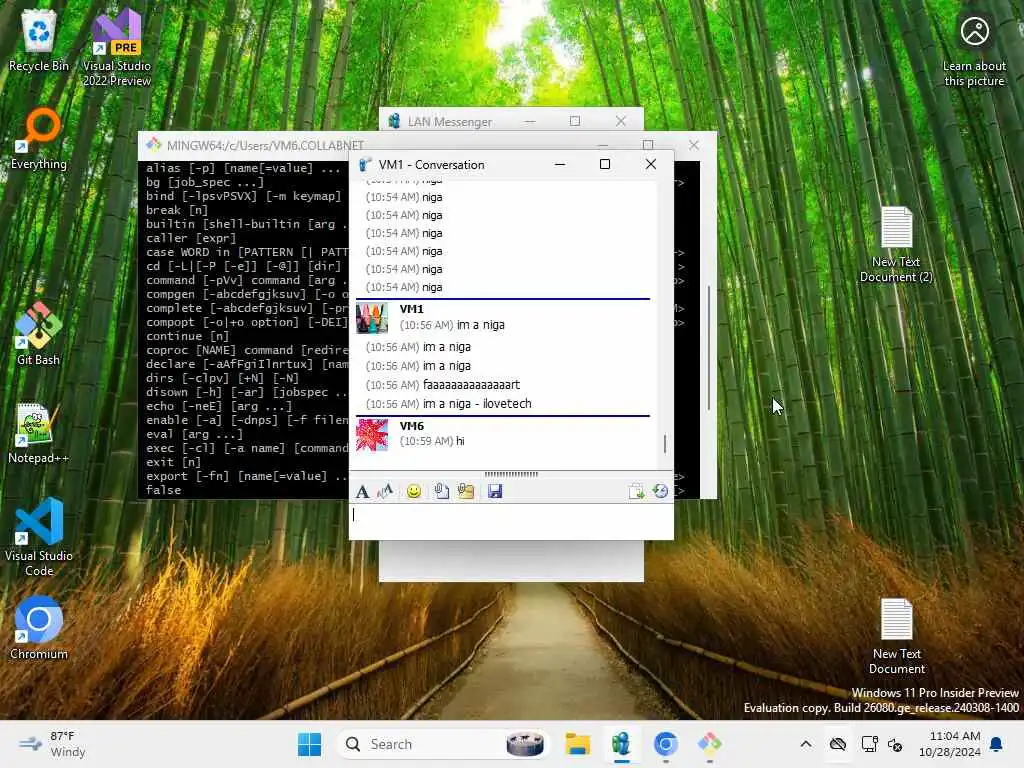Open the smiley emoticon picker
Image resolution: width=1024 pixels, height=768 pixels.
coord(413,491)
